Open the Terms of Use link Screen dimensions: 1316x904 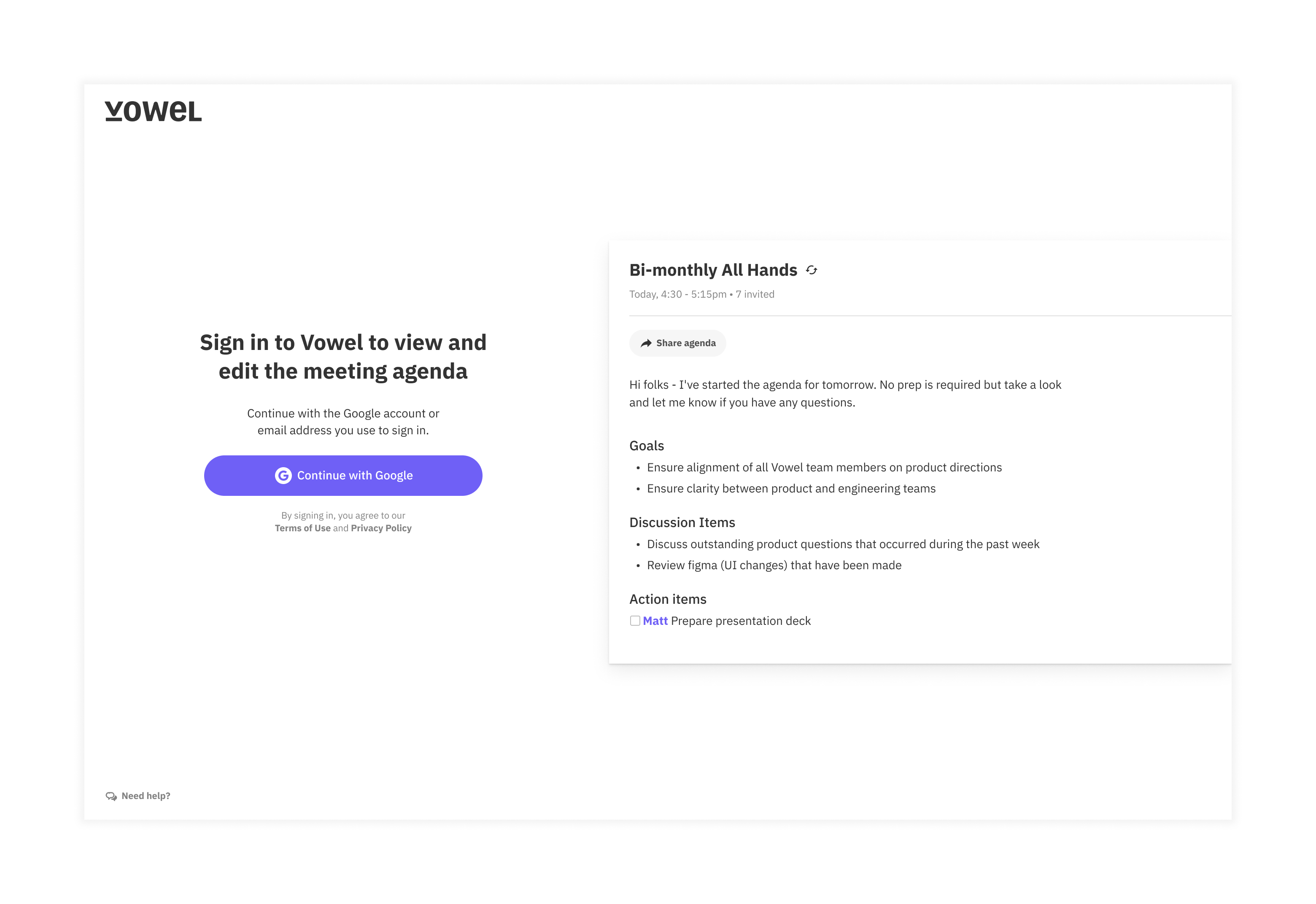point(302,528)
